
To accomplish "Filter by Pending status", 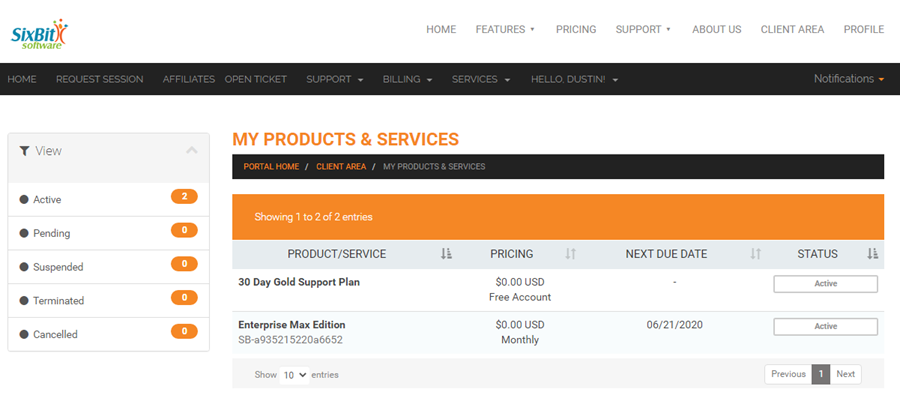I will pos(108,233).
